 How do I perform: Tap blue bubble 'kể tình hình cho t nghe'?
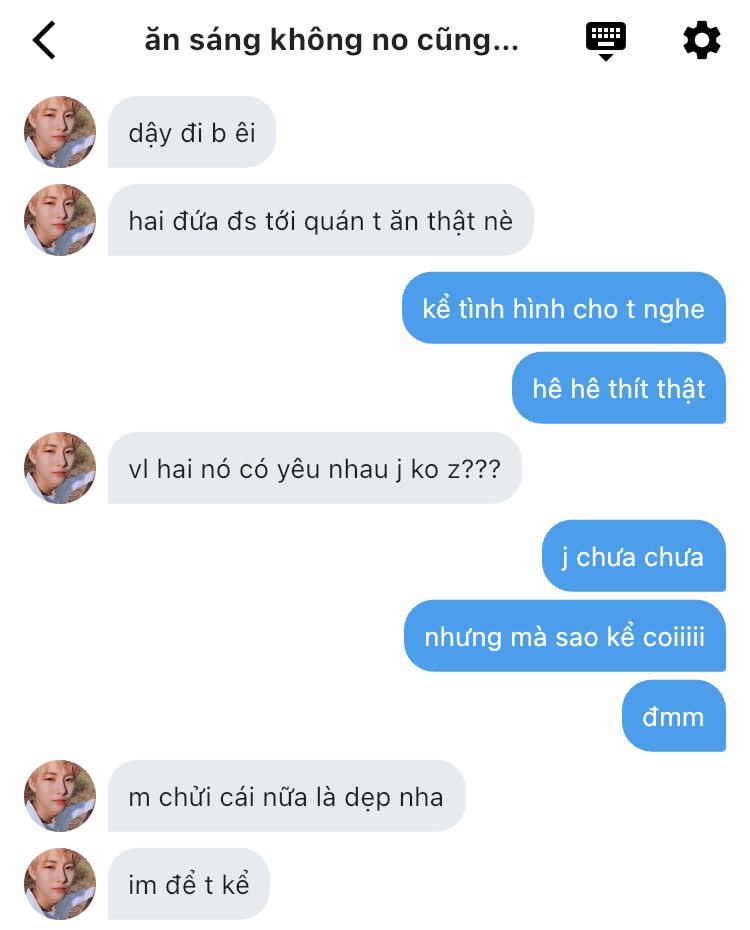click(564, 308)
